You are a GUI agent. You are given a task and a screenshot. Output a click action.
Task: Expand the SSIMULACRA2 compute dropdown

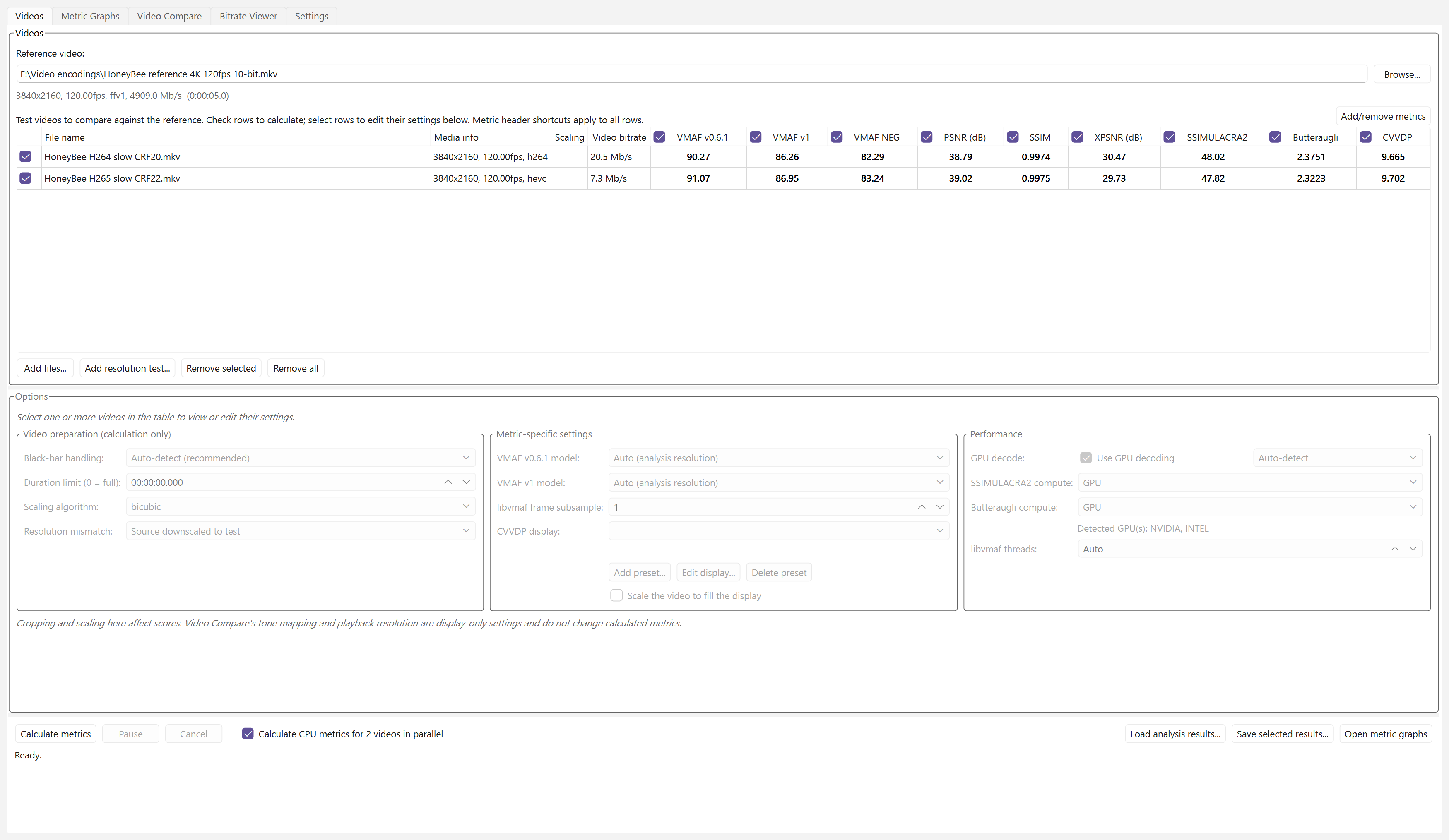pyautogui.click(x=1249, y=482)
